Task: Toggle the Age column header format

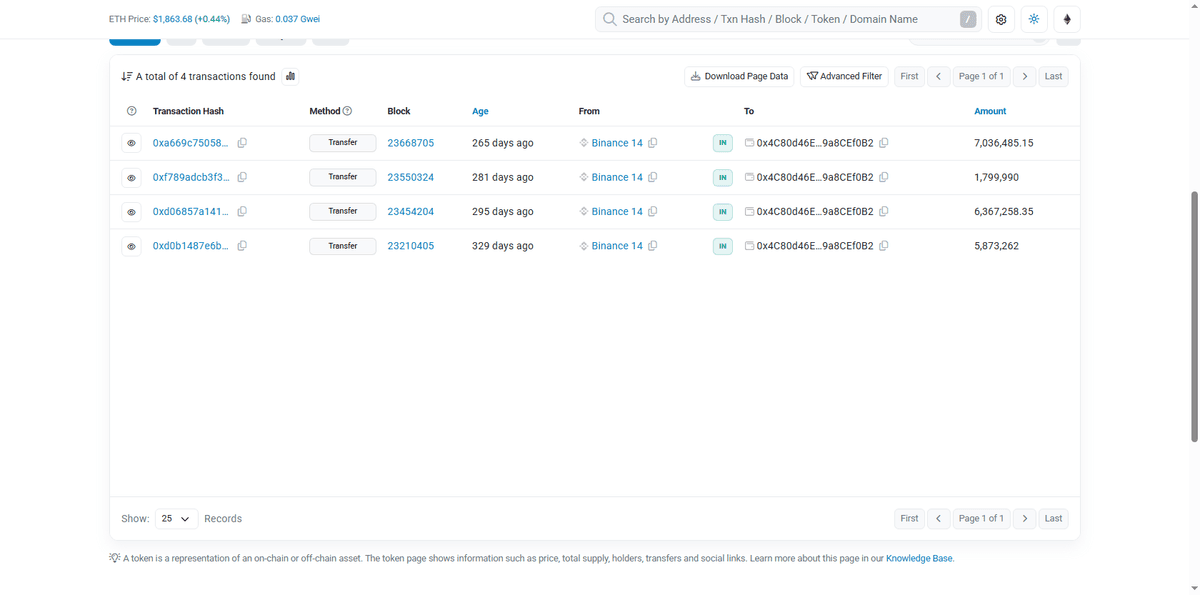Action: click(480, 111)
